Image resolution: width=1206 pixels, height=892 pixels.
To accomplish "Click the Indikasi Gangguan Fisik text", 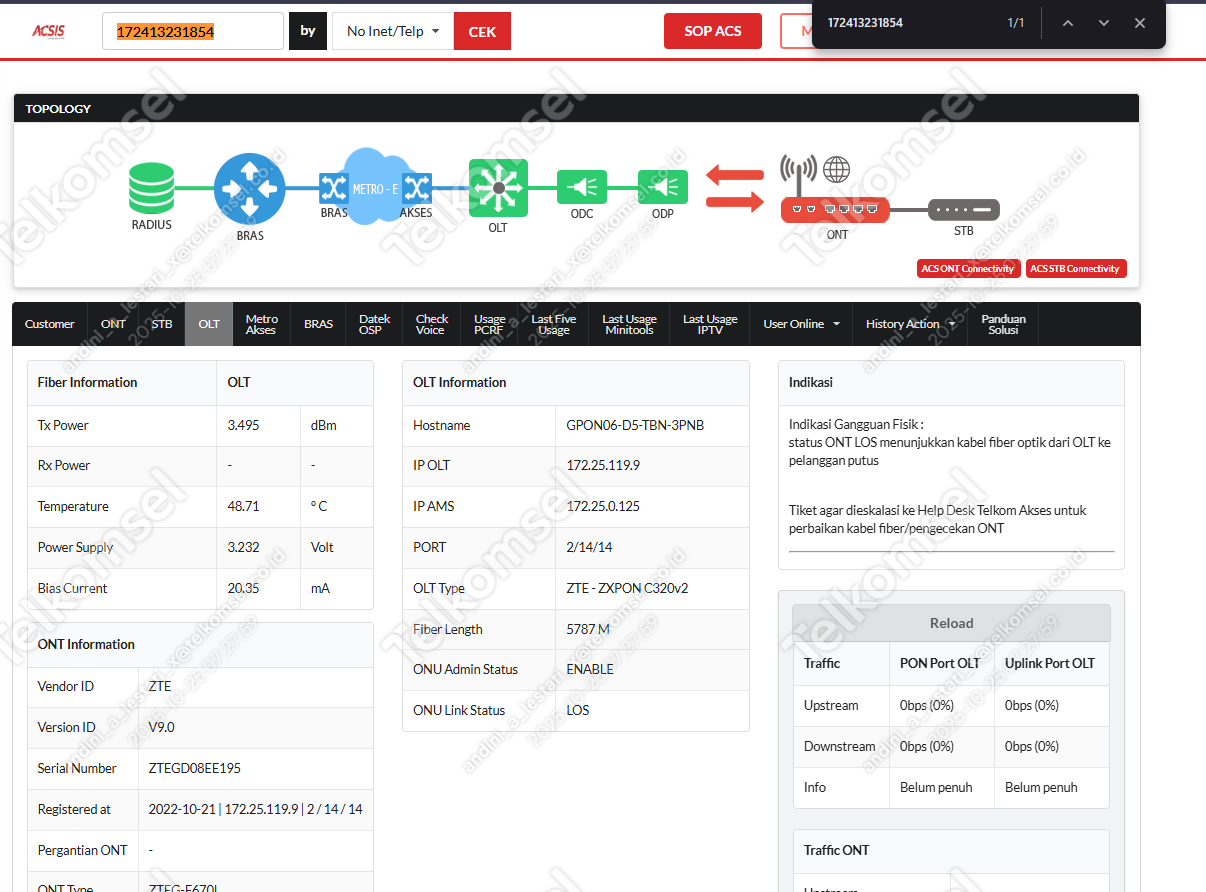I will (x=856, y=424).
